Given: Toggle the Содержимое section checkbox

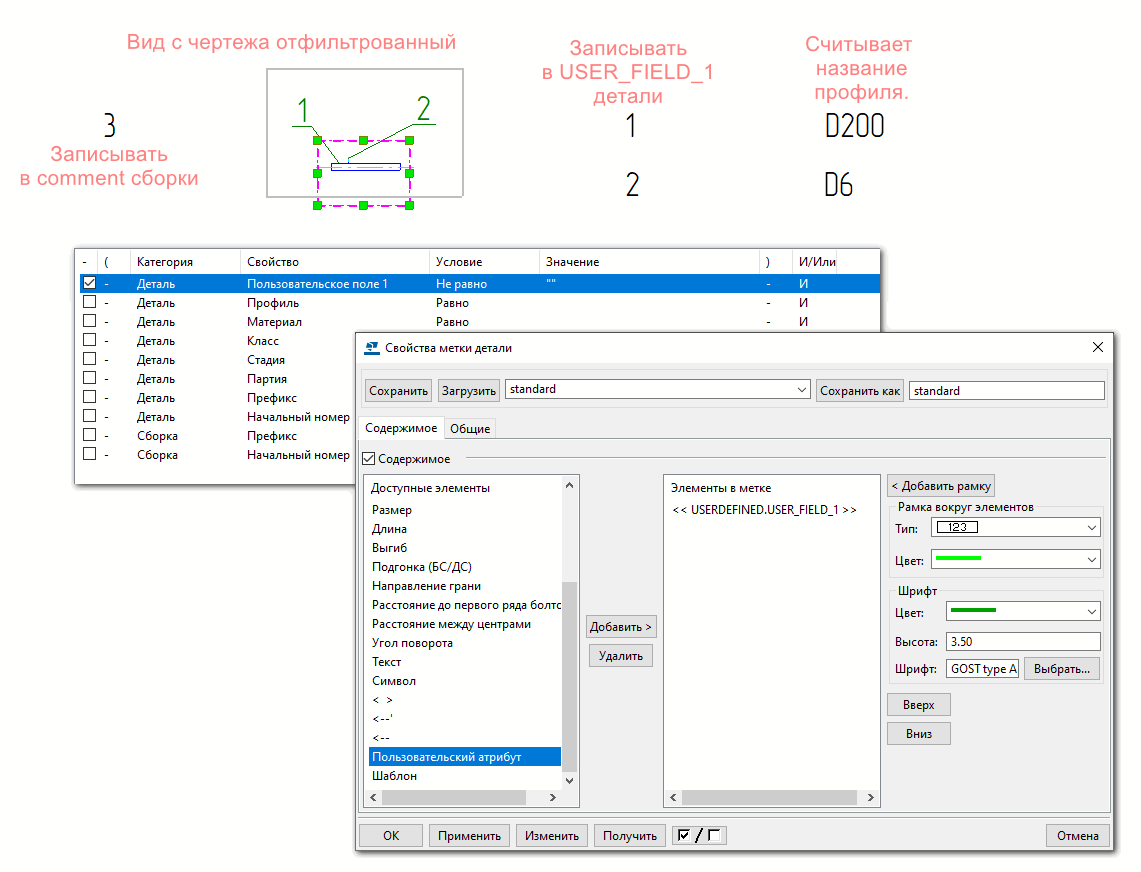Looking at the screenshot, I should point(369,459).
